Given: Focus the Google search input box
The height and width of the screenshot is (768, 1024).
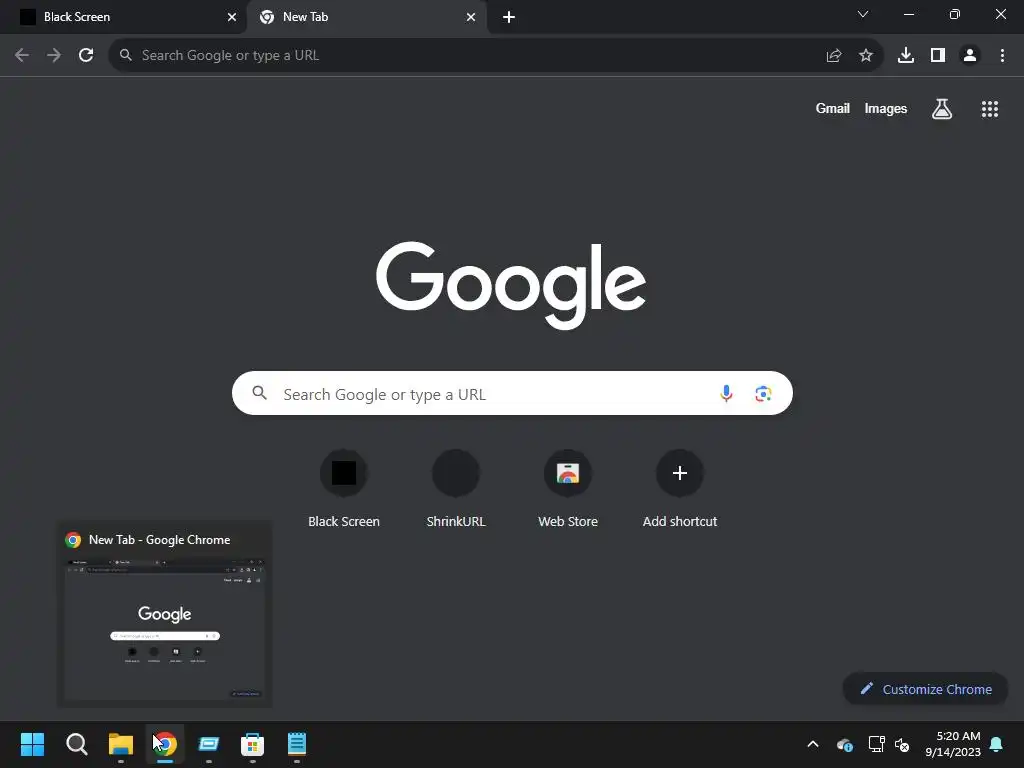Looking at the screenshot, I should [512, 393].
